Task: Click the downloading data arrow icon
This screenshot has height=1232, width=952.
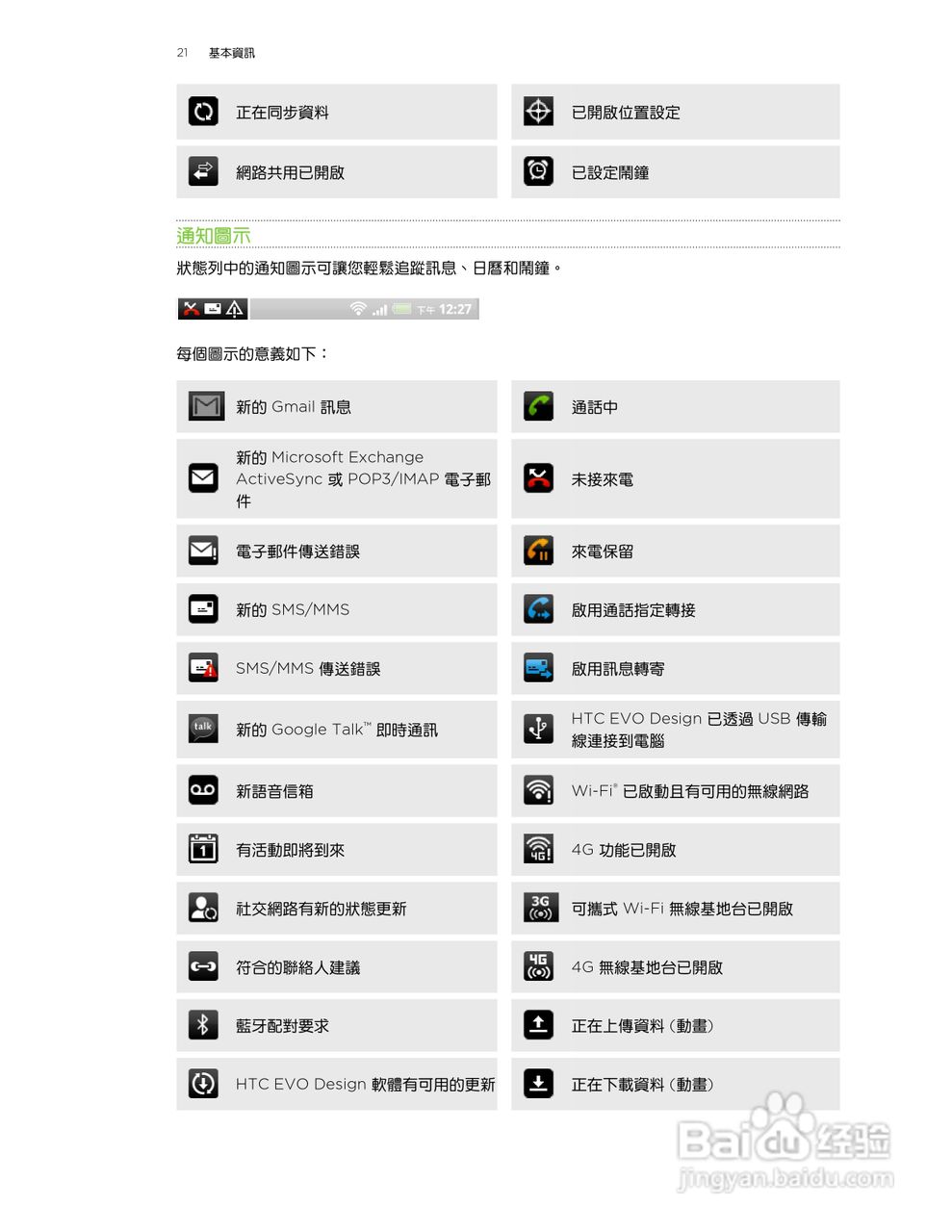Action: [538, 1084]
